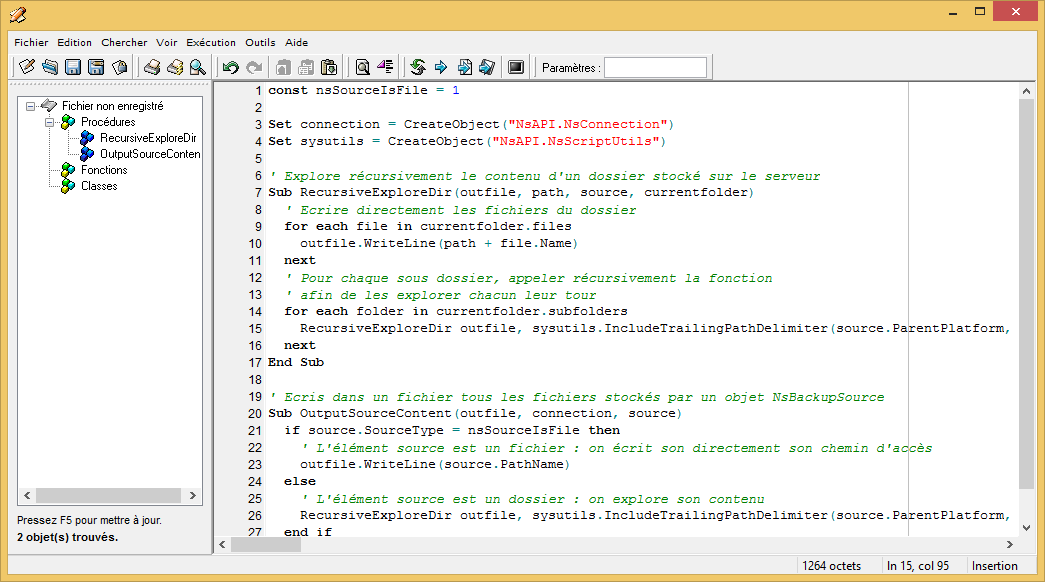
Task: Click the green arrows execute icon
Action: (418, 68)
